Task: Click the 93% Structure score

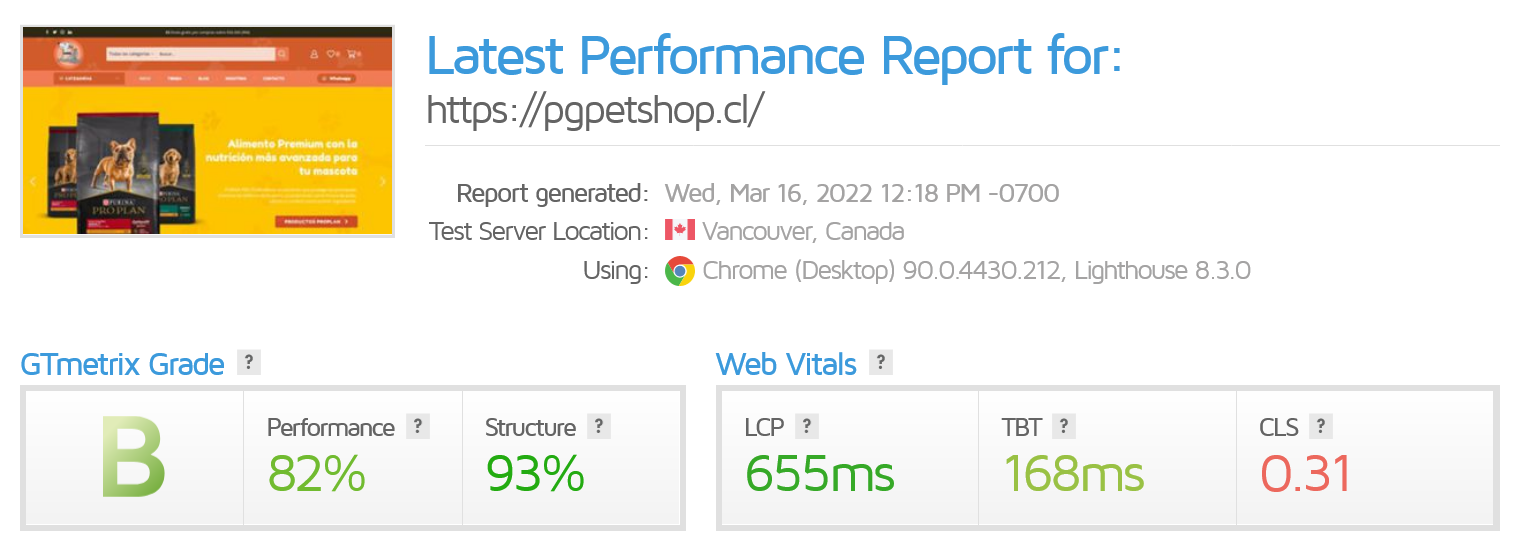Action: coord(535,473)
